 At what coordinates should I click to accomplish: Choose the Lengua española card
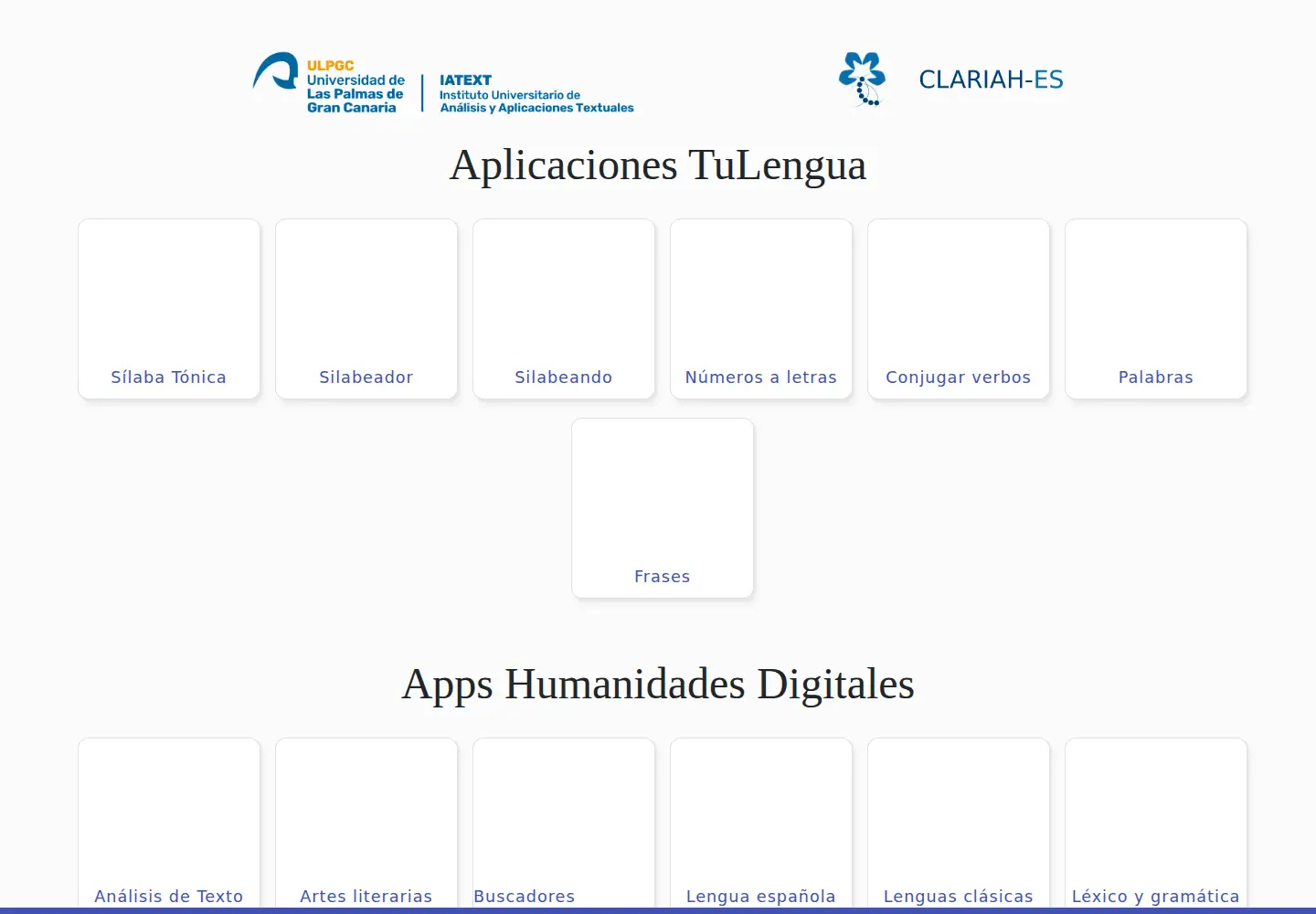(x=761, y=824)
